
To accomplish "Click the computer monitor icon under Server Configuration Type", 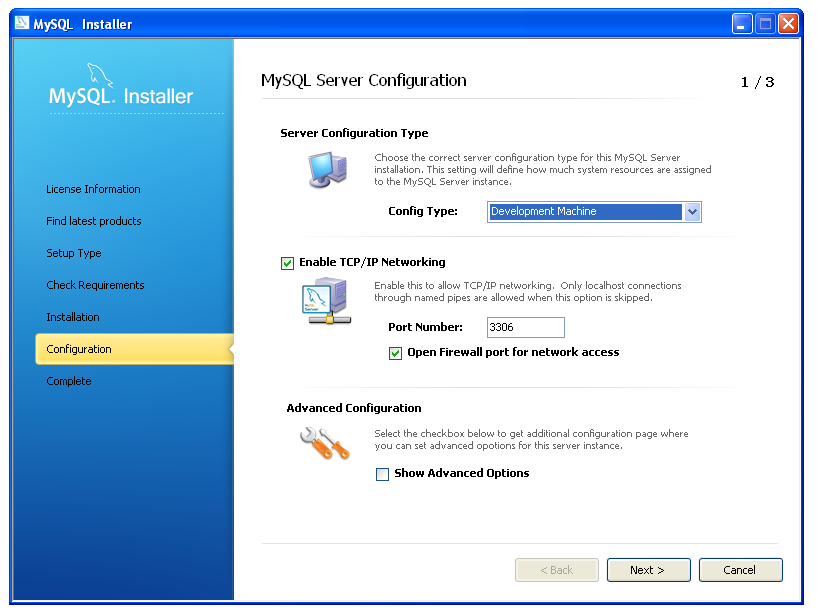I will (x=327, y=169).
